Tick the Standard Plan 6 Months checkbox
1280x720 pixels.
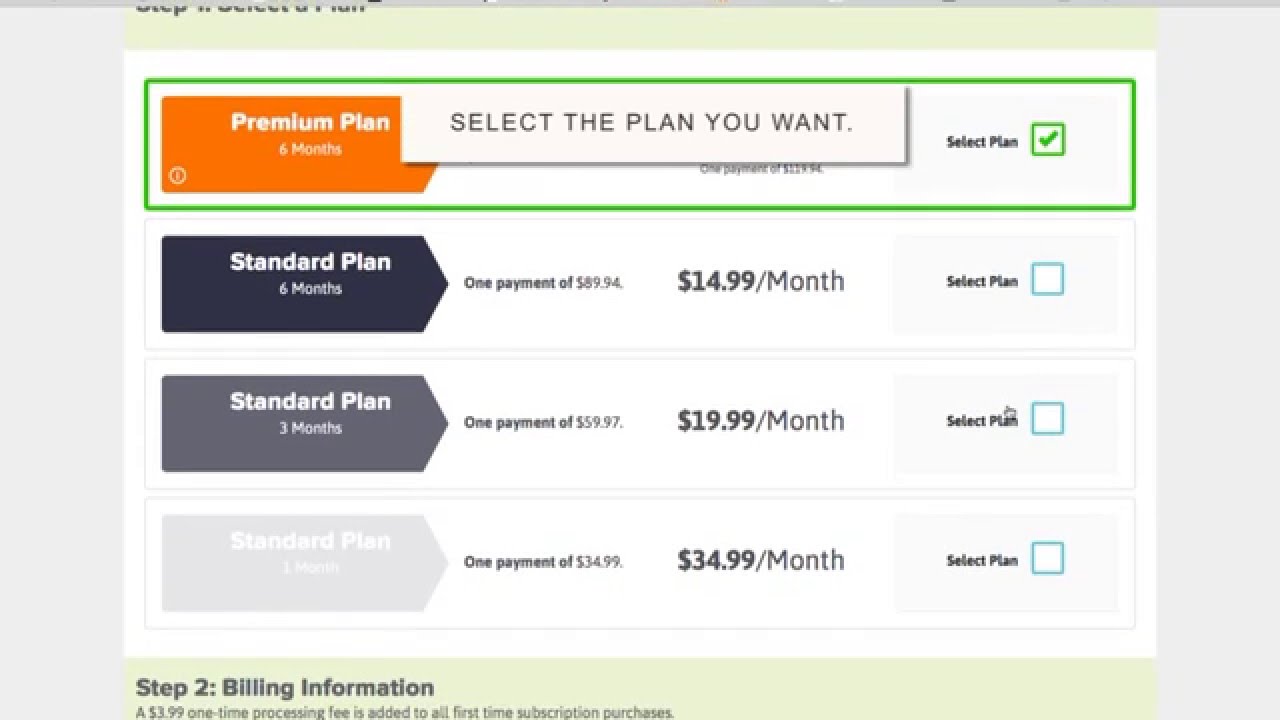click(x=1048, y=280)
